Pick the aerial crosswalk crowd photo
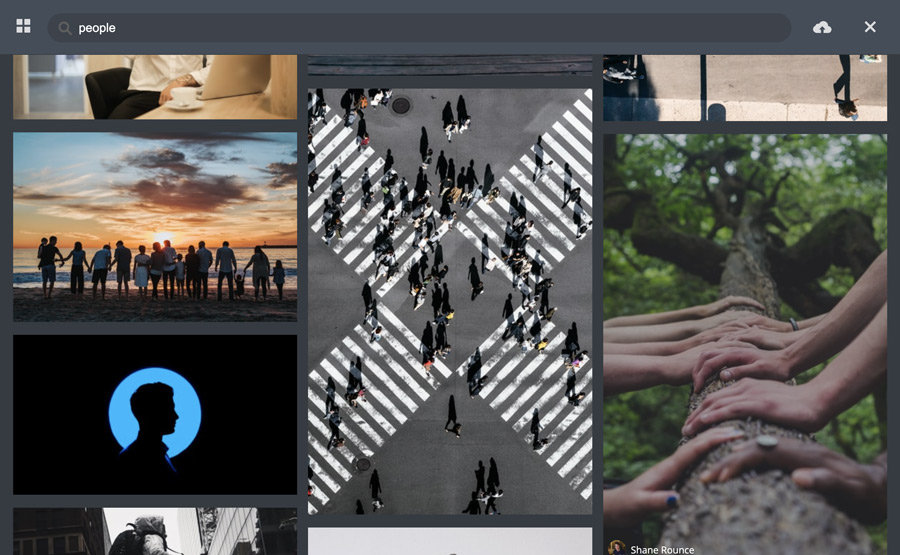 (x=450, y=301)
